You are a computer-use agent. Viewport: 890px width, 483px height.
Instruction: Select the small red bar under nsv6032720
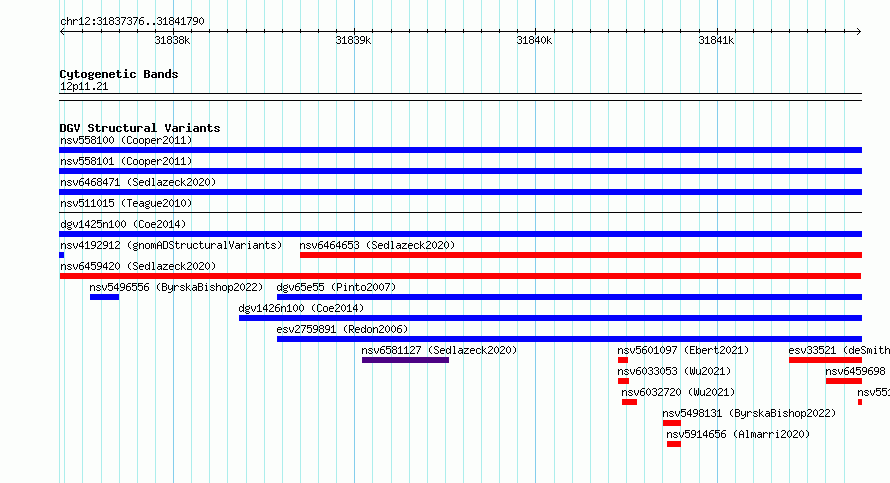[629, 402]
